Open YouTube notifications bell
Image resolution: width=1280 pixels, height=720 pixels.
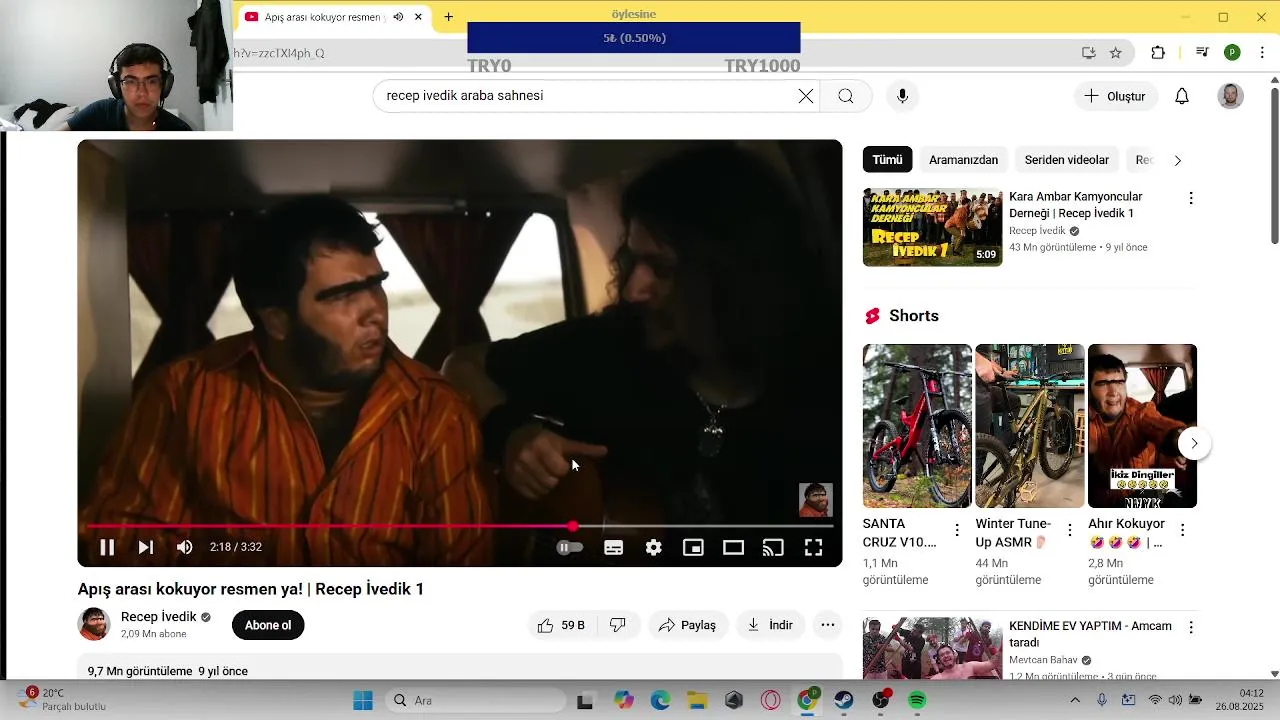point(1182,96)
